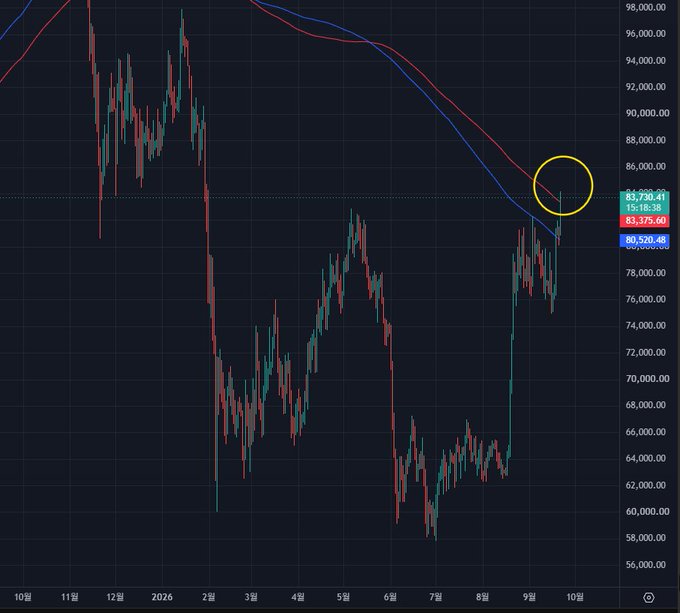
Task: Click the 5월 label on time axis
Action: click(343, 597)
